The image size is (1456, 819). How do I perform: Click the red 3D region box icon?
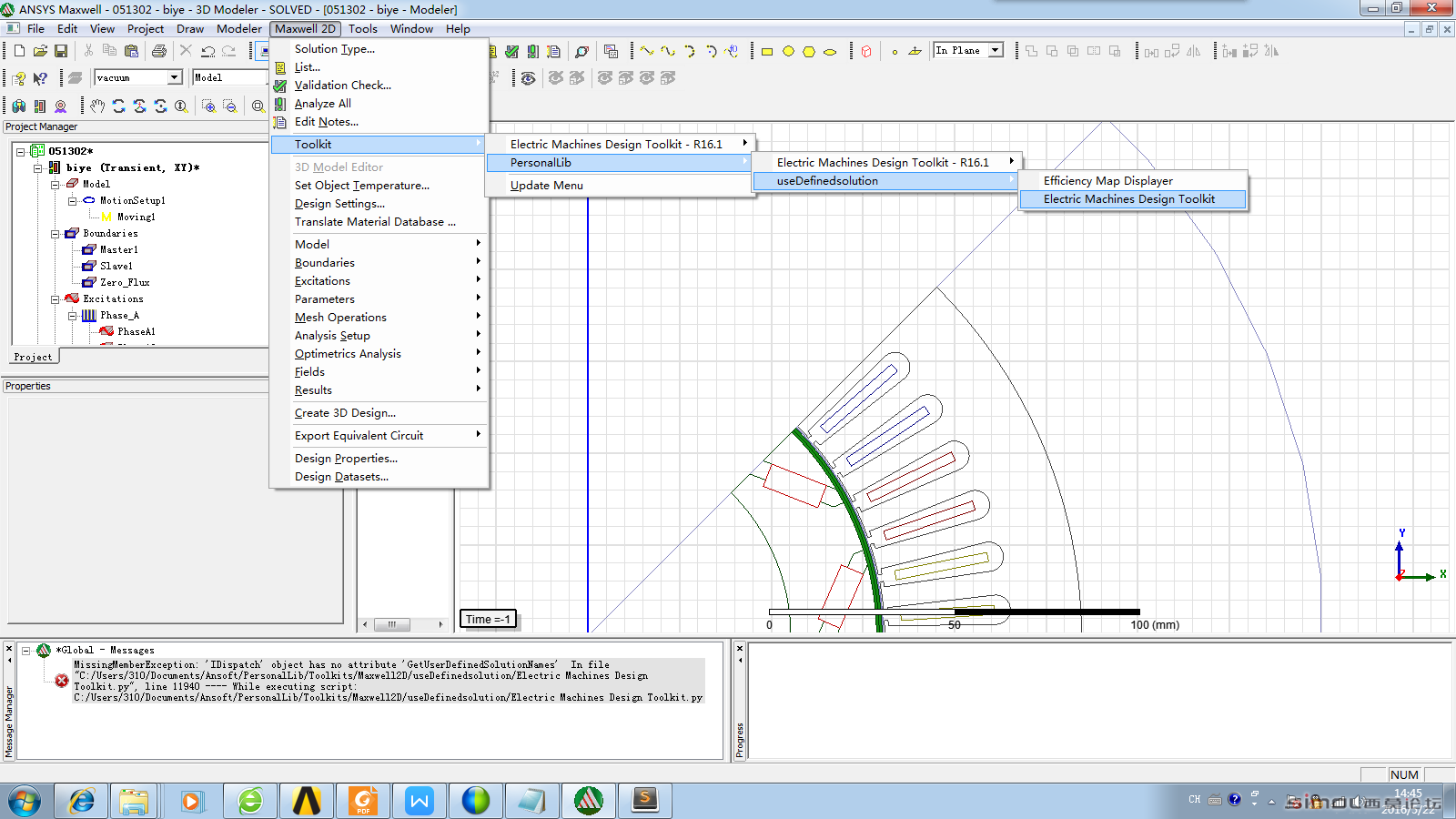tap(866, 52)
